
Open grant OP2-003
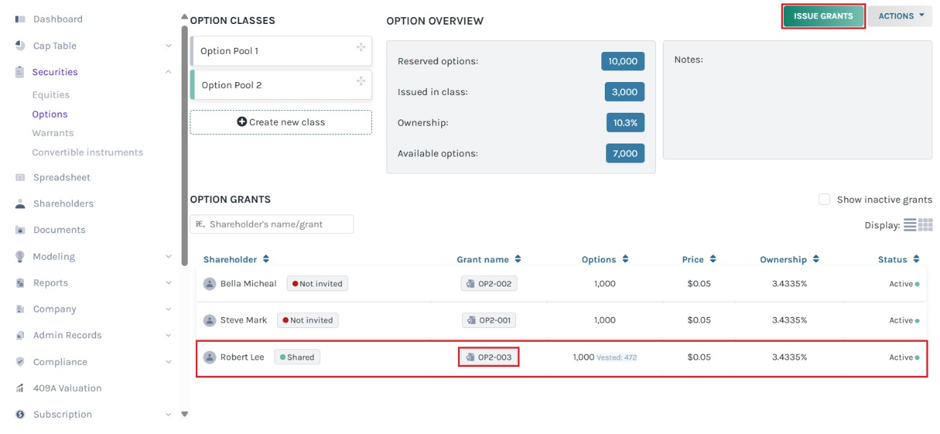489,357
